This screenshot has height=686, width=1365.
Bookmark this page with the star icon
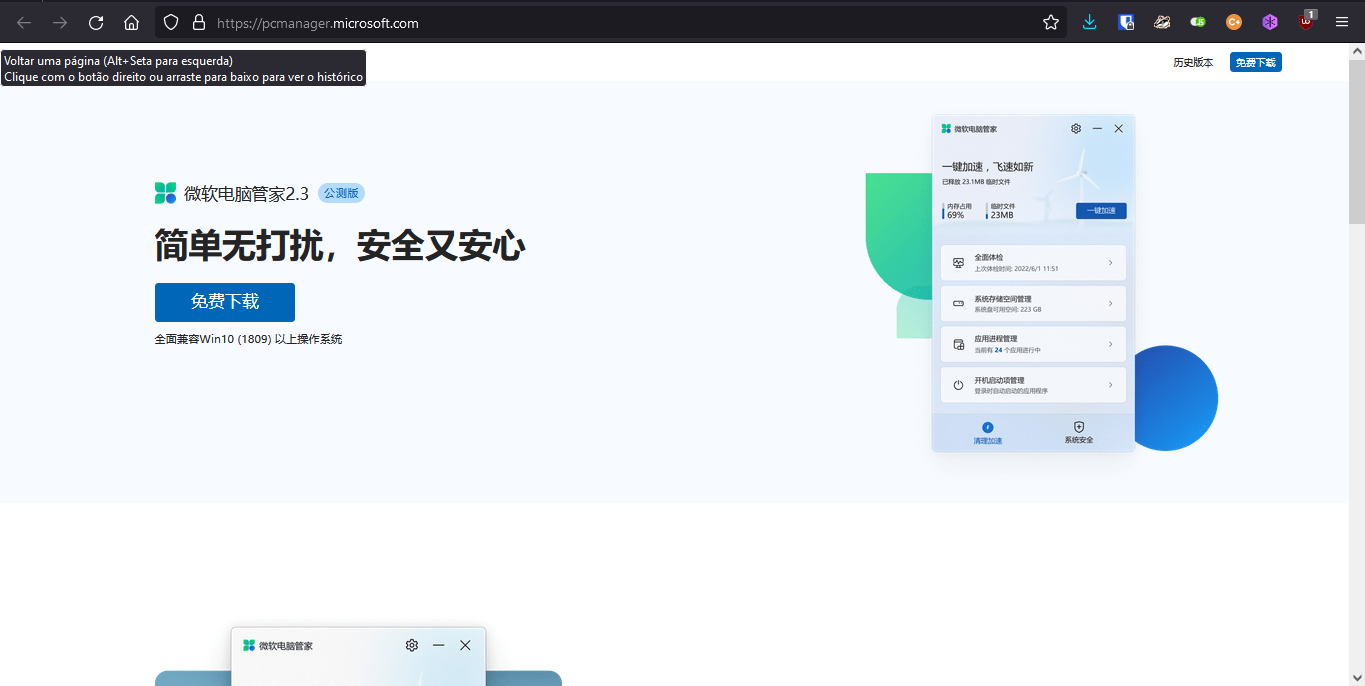coord(1051,22)
